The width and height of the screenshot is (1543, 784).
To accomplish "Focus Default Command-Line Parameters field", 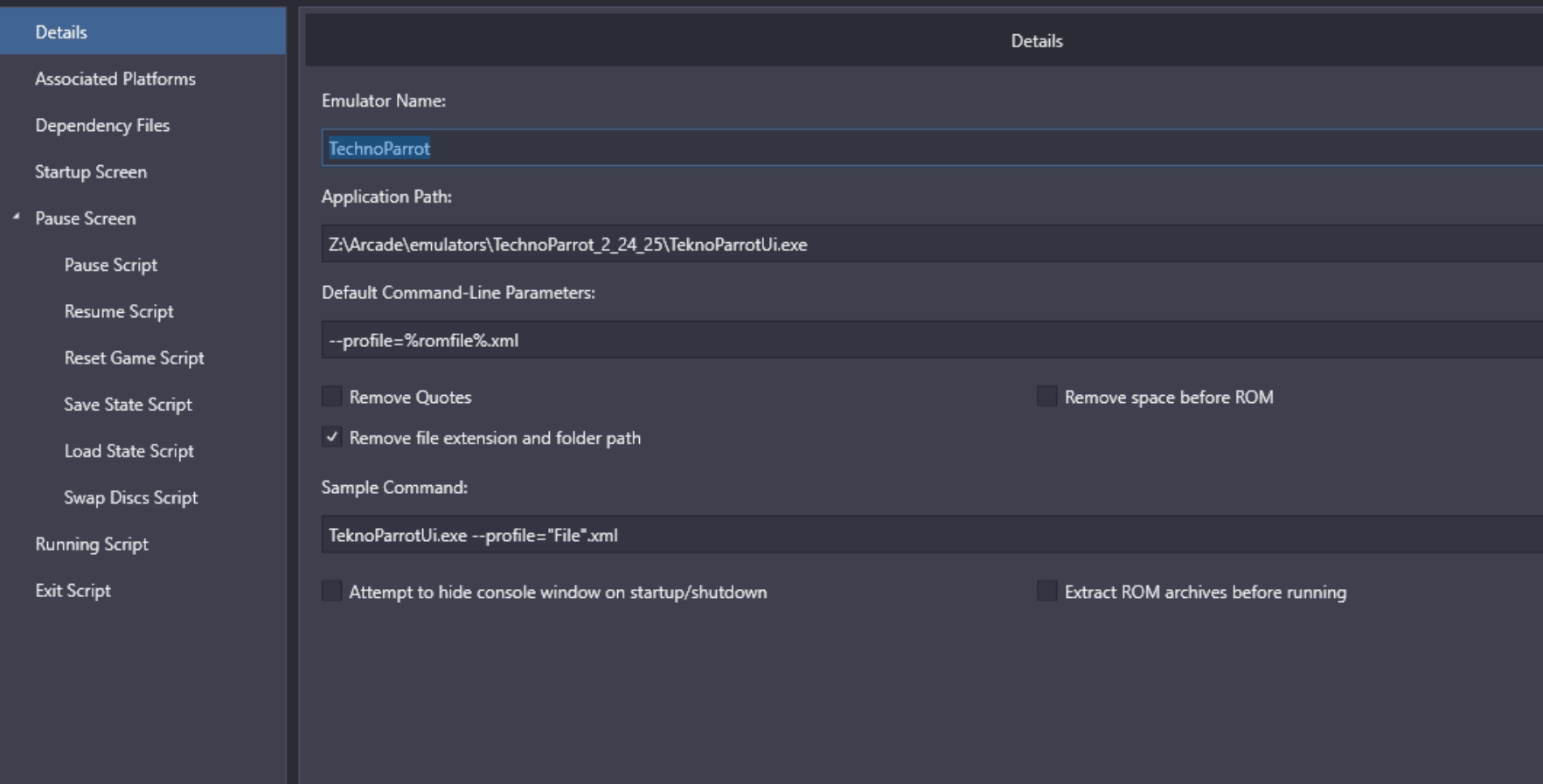I will pyautogui.click(x=874, y=340).
